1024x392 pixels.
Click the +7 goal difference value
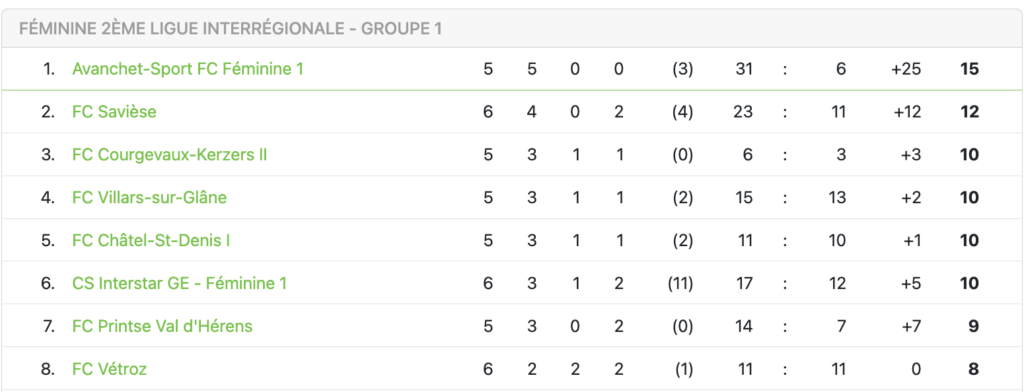910,326
